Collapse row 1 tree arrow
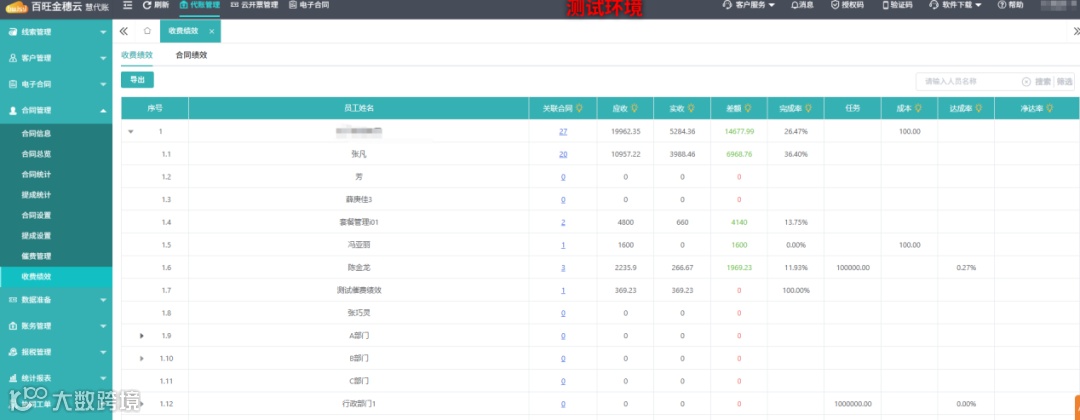 pos(131,132)
